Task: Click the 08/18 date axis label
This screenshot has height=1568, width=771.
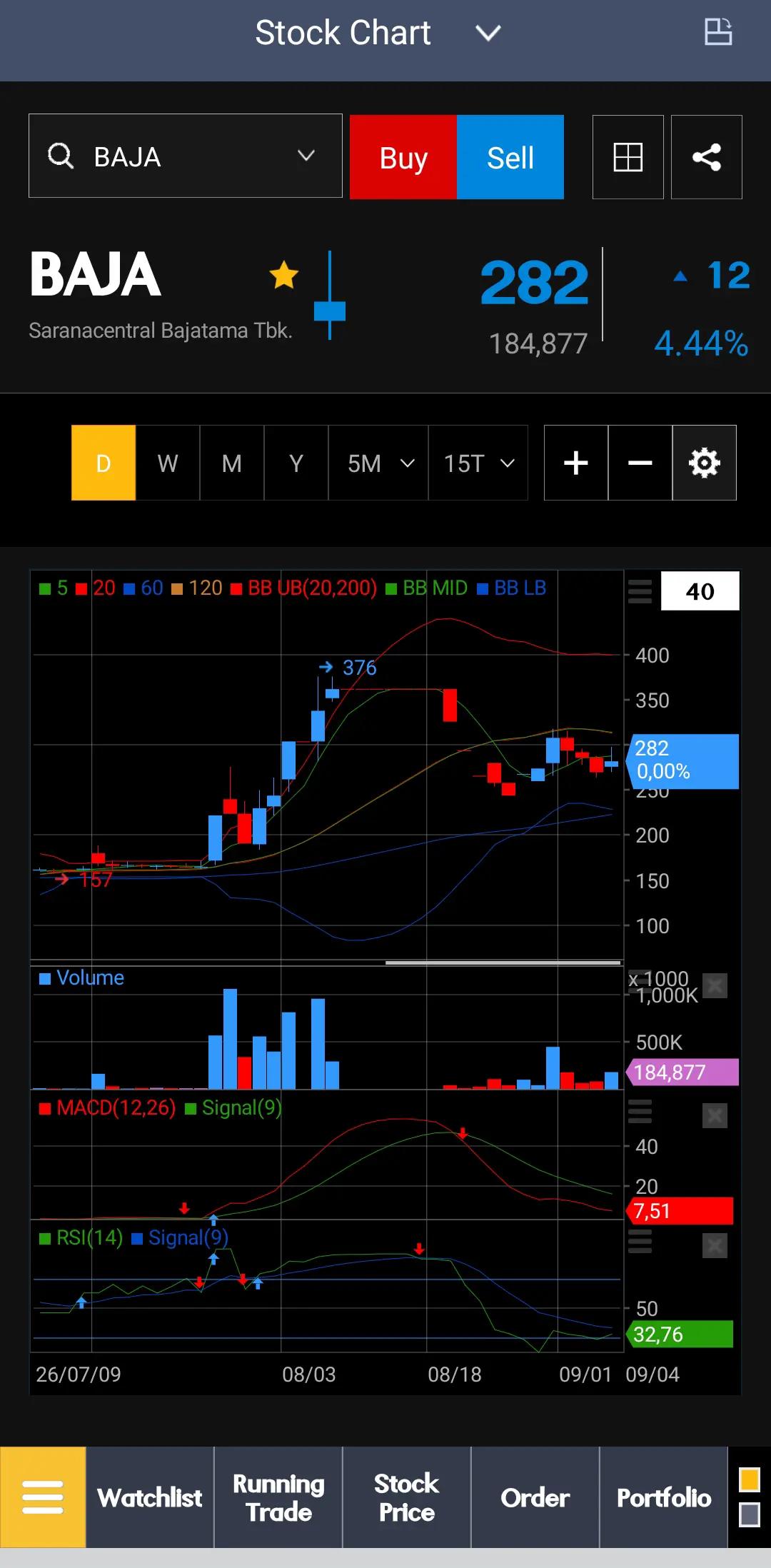Action: pos(455,1374)
